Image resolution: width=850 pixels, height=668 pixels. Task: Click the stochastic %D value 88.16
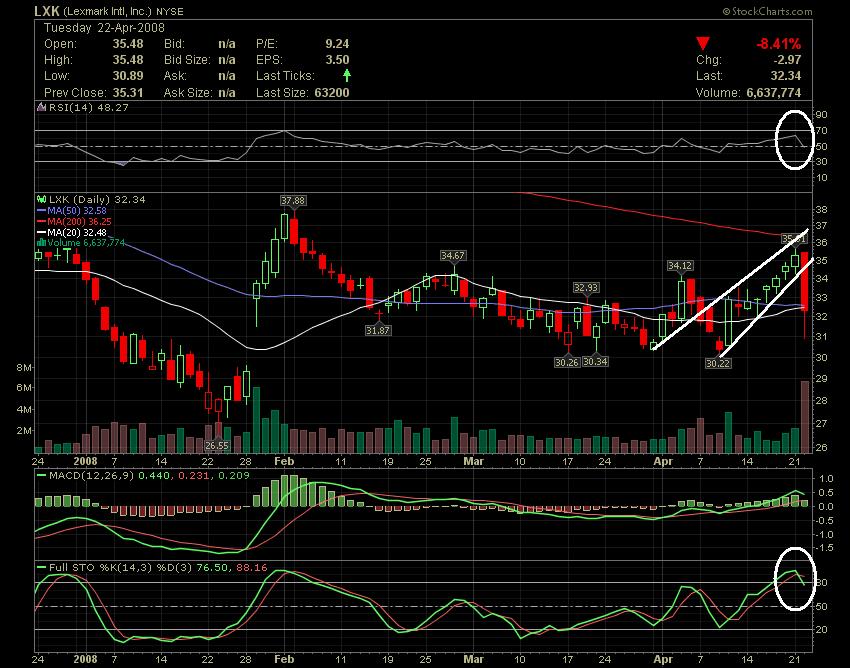(x=252, y=568)
